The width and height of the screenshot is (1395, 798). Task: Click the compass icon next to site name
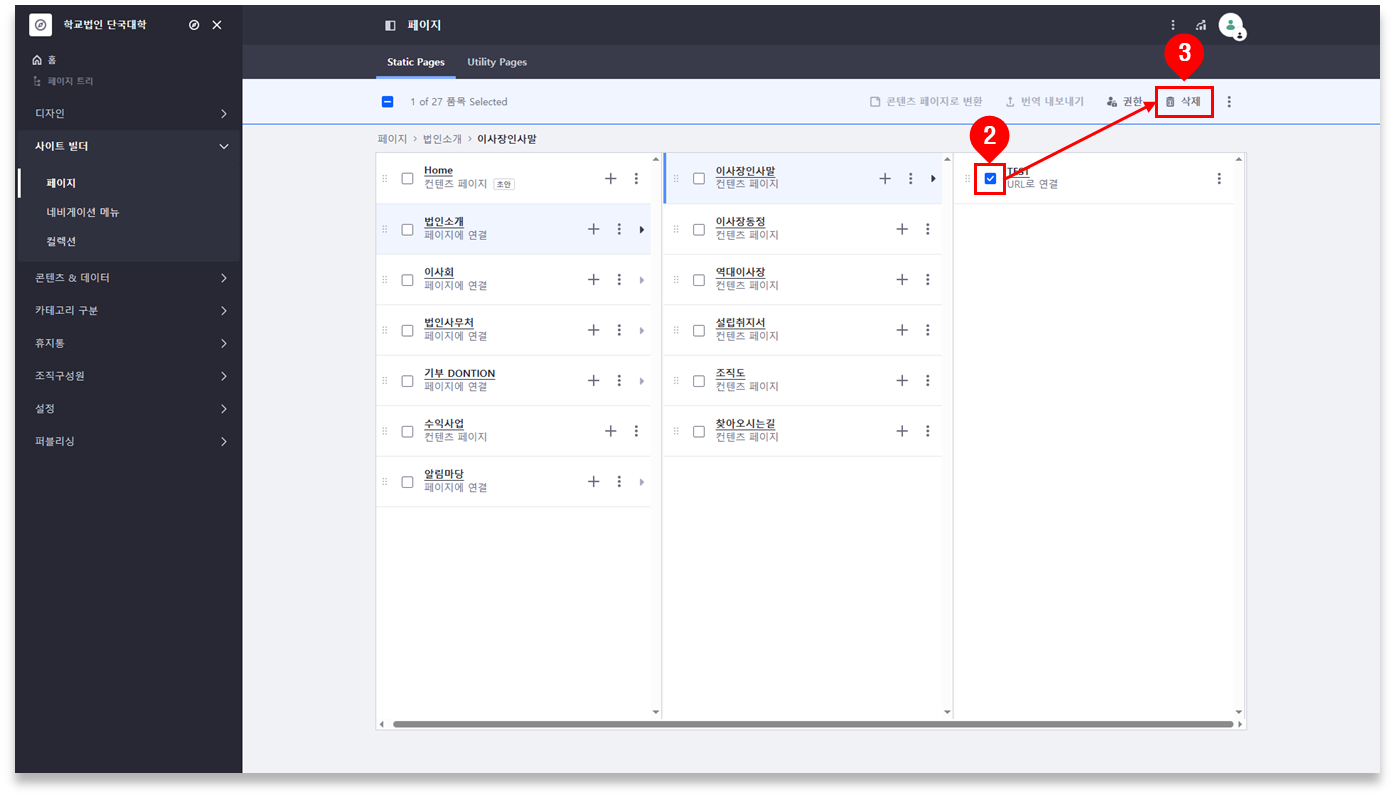pyautogui.click(x=194, y=25)
